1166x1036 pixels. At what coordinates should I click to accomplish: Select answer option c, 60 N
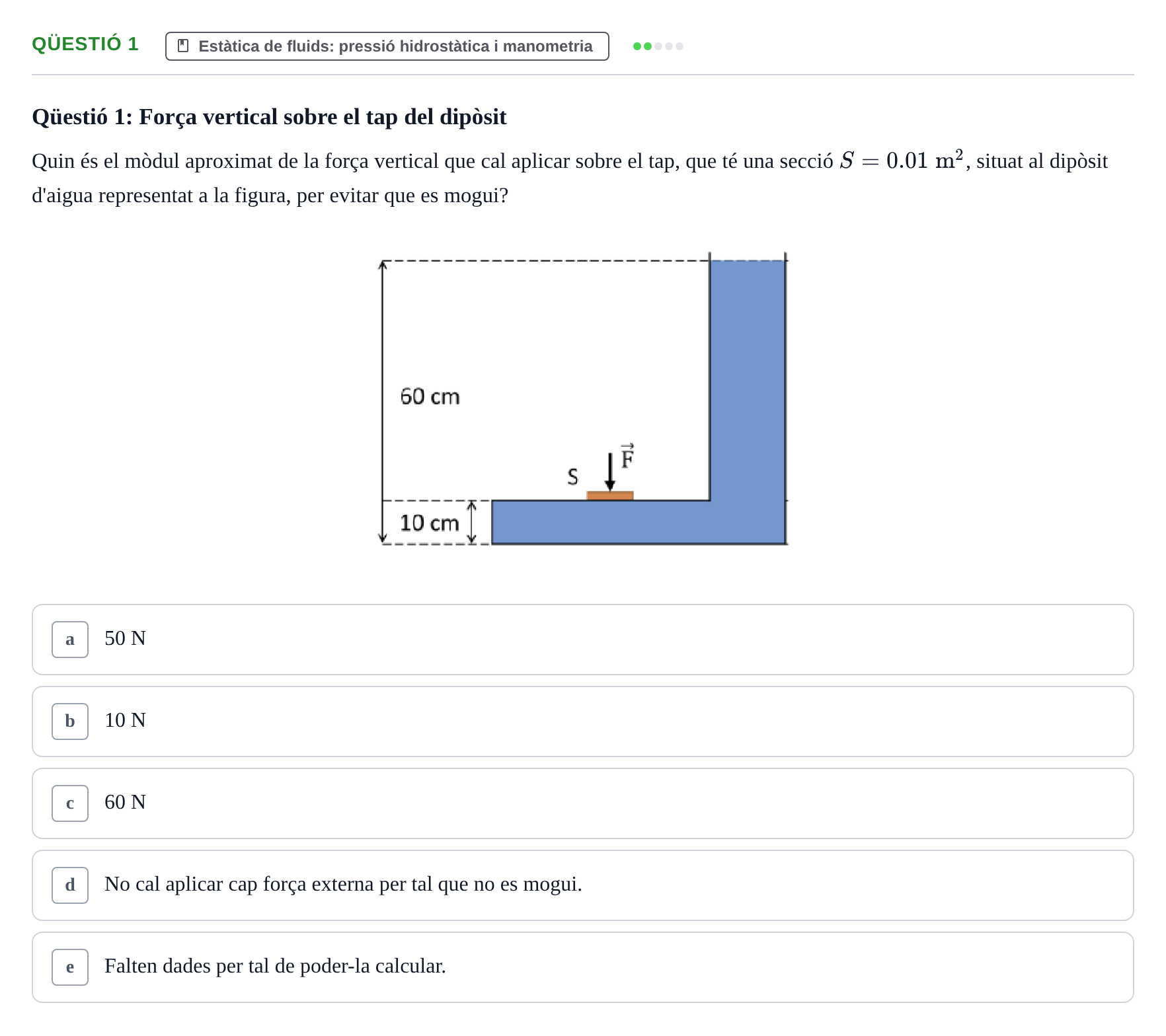click(x=582, y=803)
